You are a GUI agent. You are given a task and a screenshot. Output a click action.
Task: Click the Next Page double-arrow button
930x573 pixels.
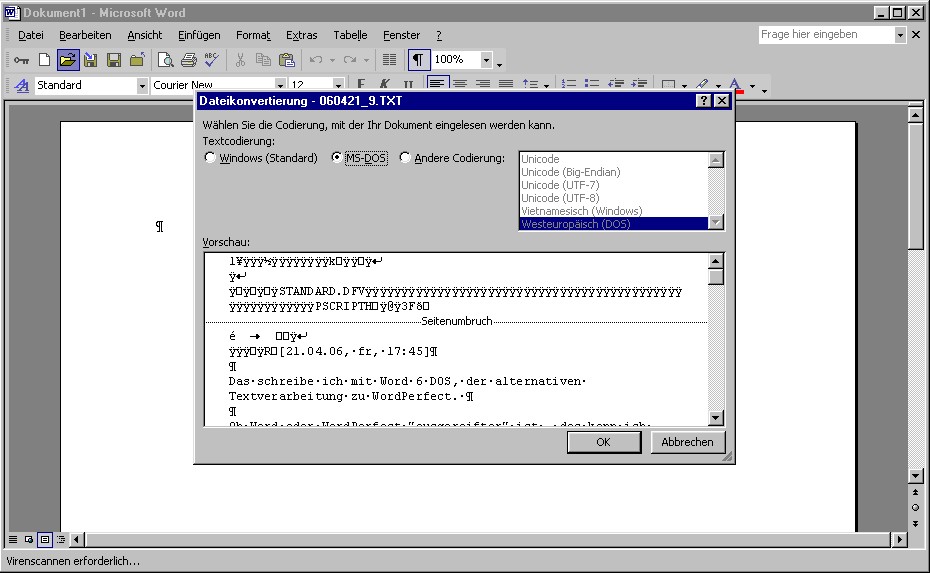coord(915,524)
